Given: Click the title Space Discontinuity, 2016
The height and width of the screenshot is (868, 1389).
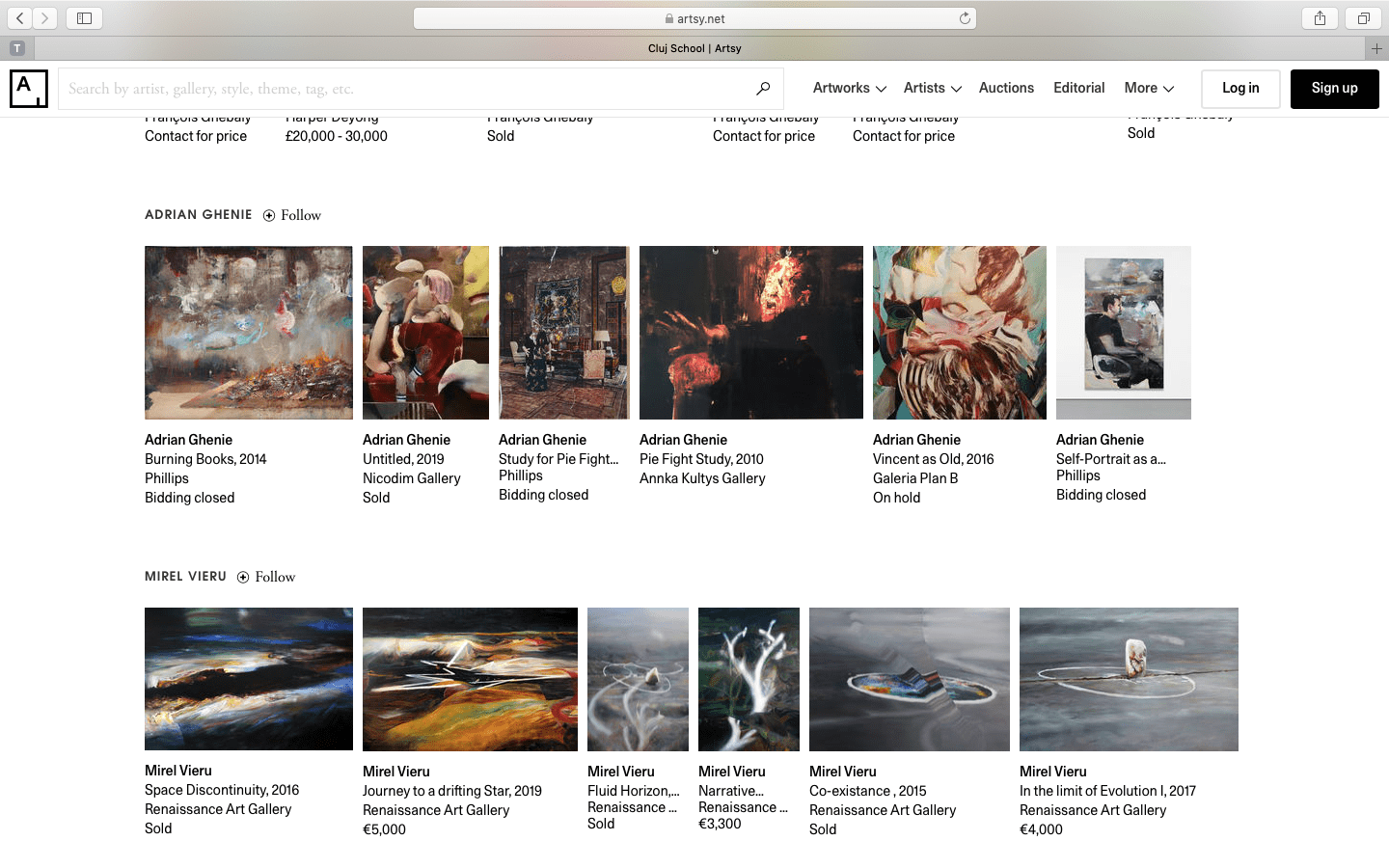Looking at the screenshot, I should click(x=222, y=790).
